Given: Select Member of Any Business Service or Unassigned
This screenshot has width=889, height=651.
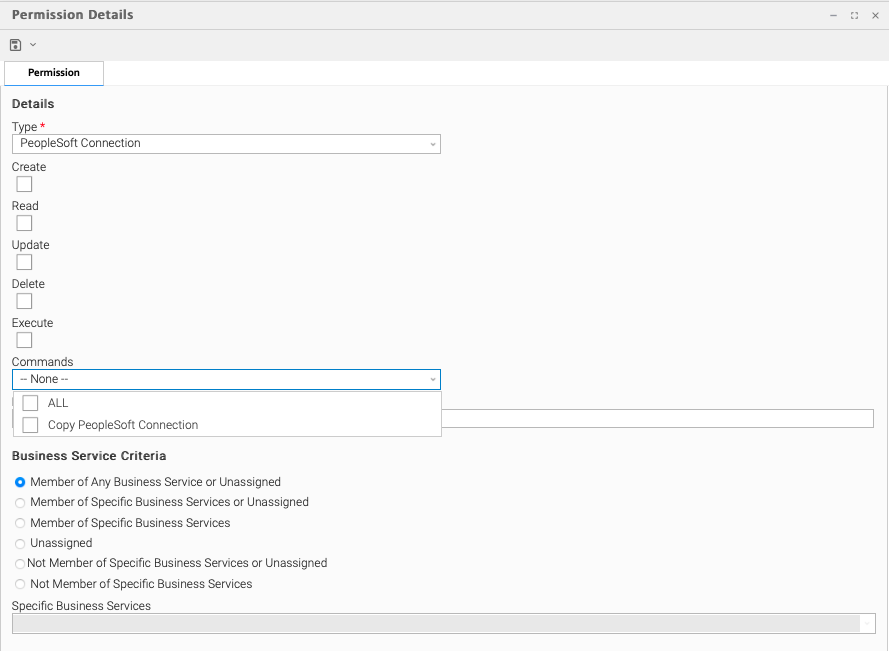Looking at the screenshot, I should tap(20, 482).
